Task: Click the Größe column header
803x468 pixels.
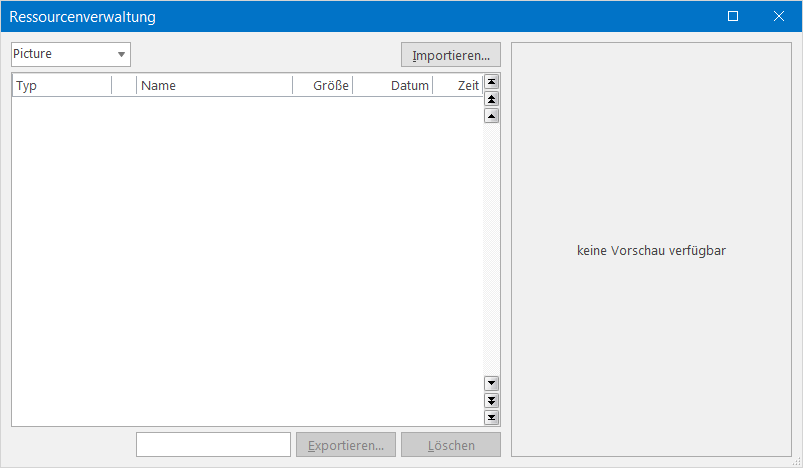Action: [x=322, y=86]
